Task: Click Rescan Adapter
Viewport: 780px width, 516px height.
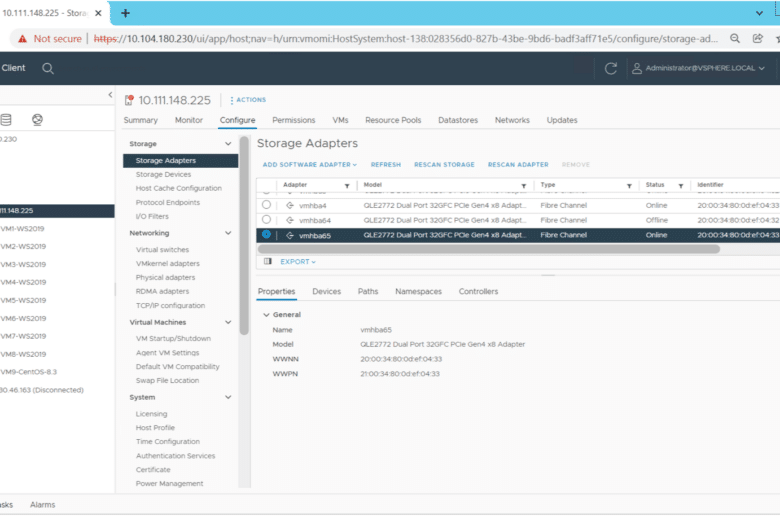Action: coord(518,165)
